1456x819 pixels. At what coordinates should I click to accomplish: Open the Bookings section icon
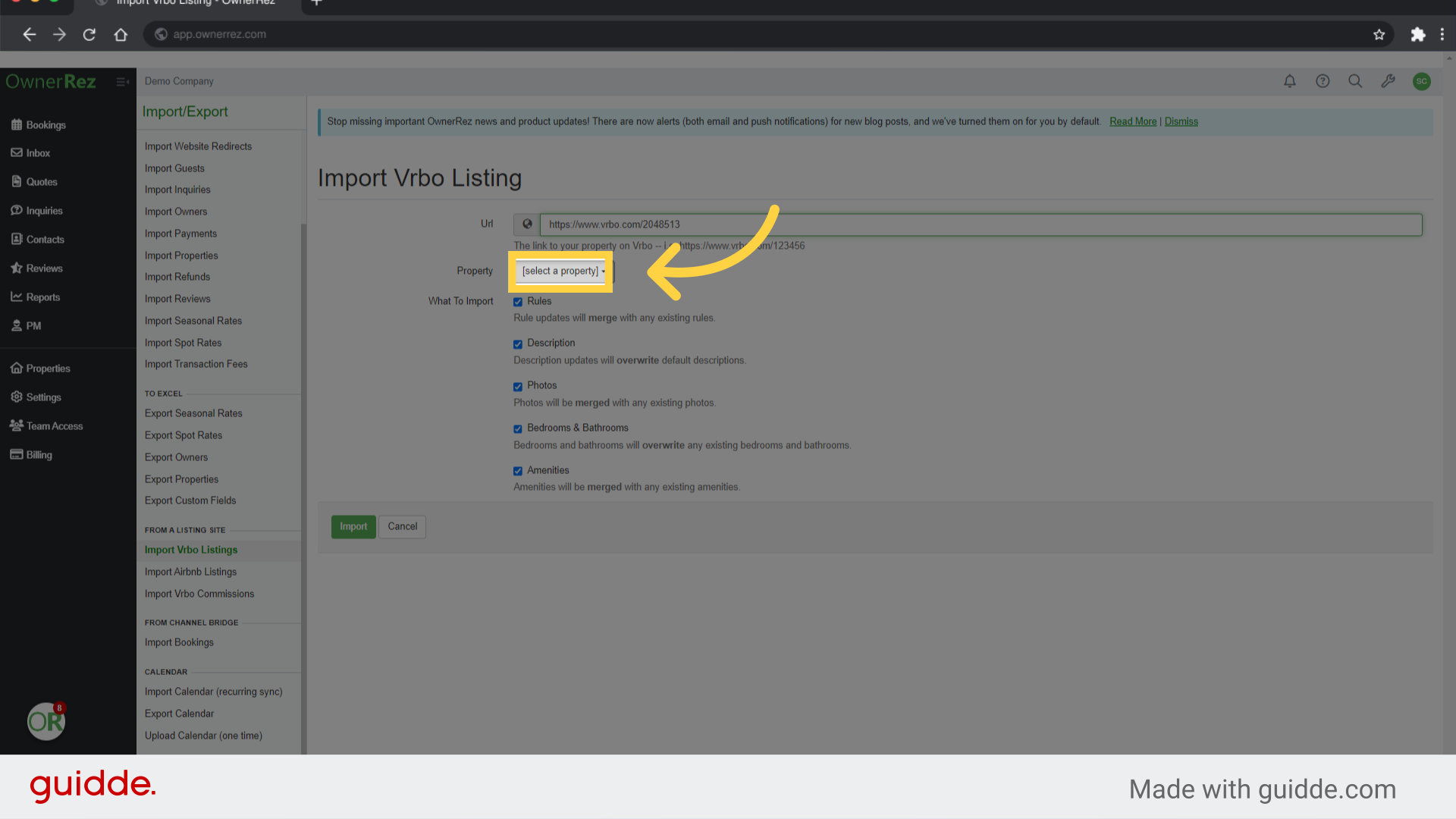[17, 124]
